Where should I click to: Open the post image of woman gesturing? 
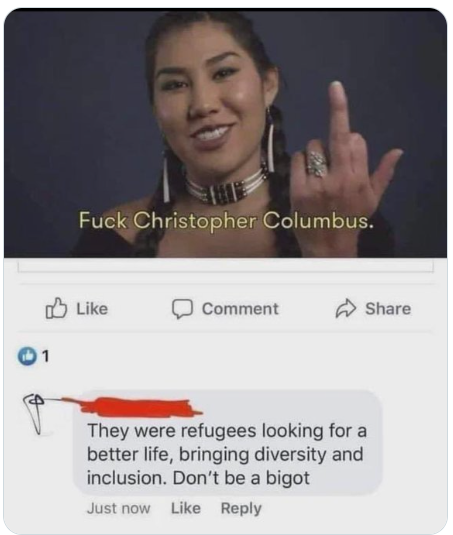[x=225, y=133]
